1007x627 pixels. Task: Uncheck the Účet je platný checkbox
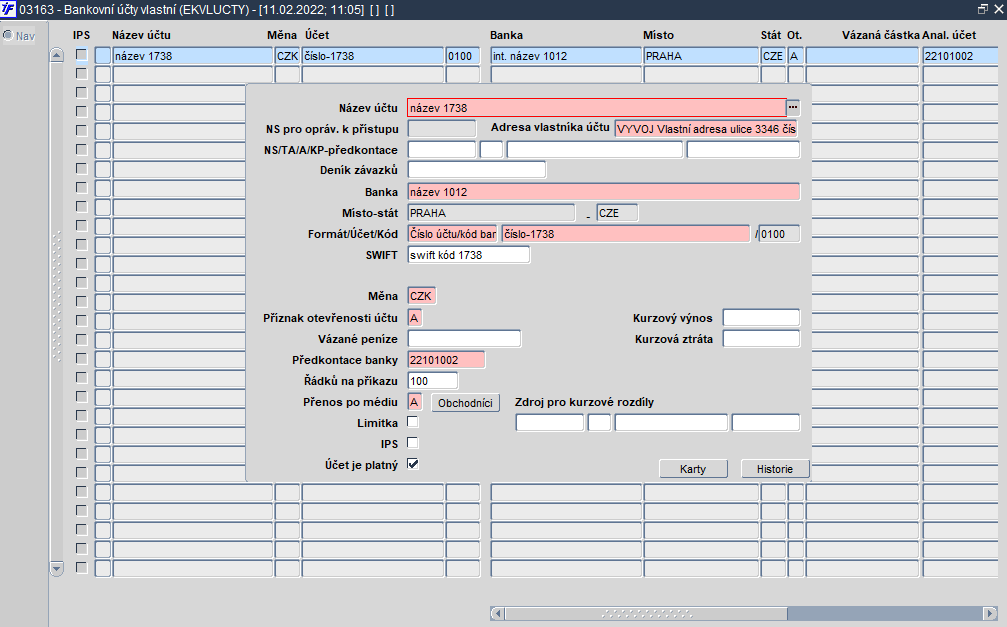tap(412, 463)
